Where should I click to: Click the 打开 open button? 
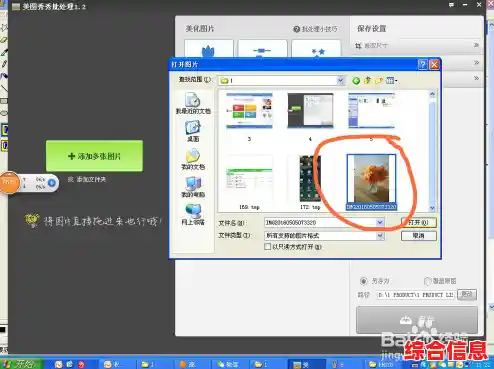(x=419, y=222)
